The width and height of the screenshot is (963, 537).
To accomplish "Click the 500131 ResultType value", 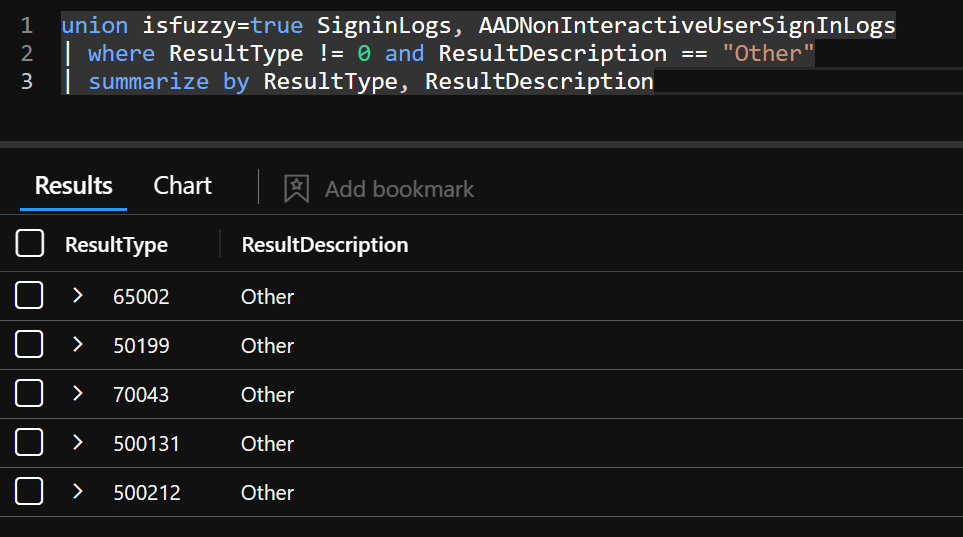I will (146, 444).
